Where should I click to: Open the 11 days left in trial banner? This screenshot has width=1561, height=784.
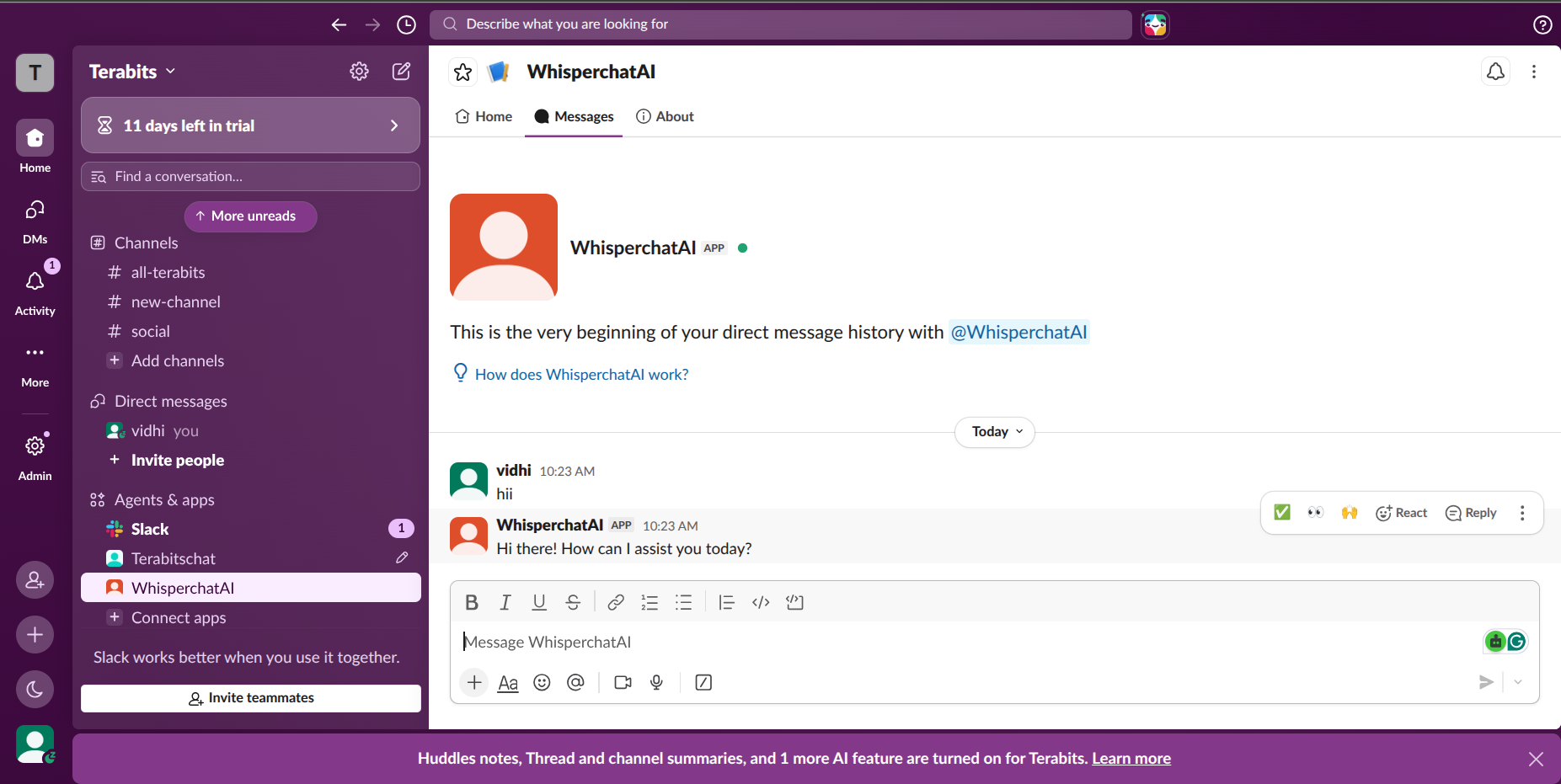(250, 125)
